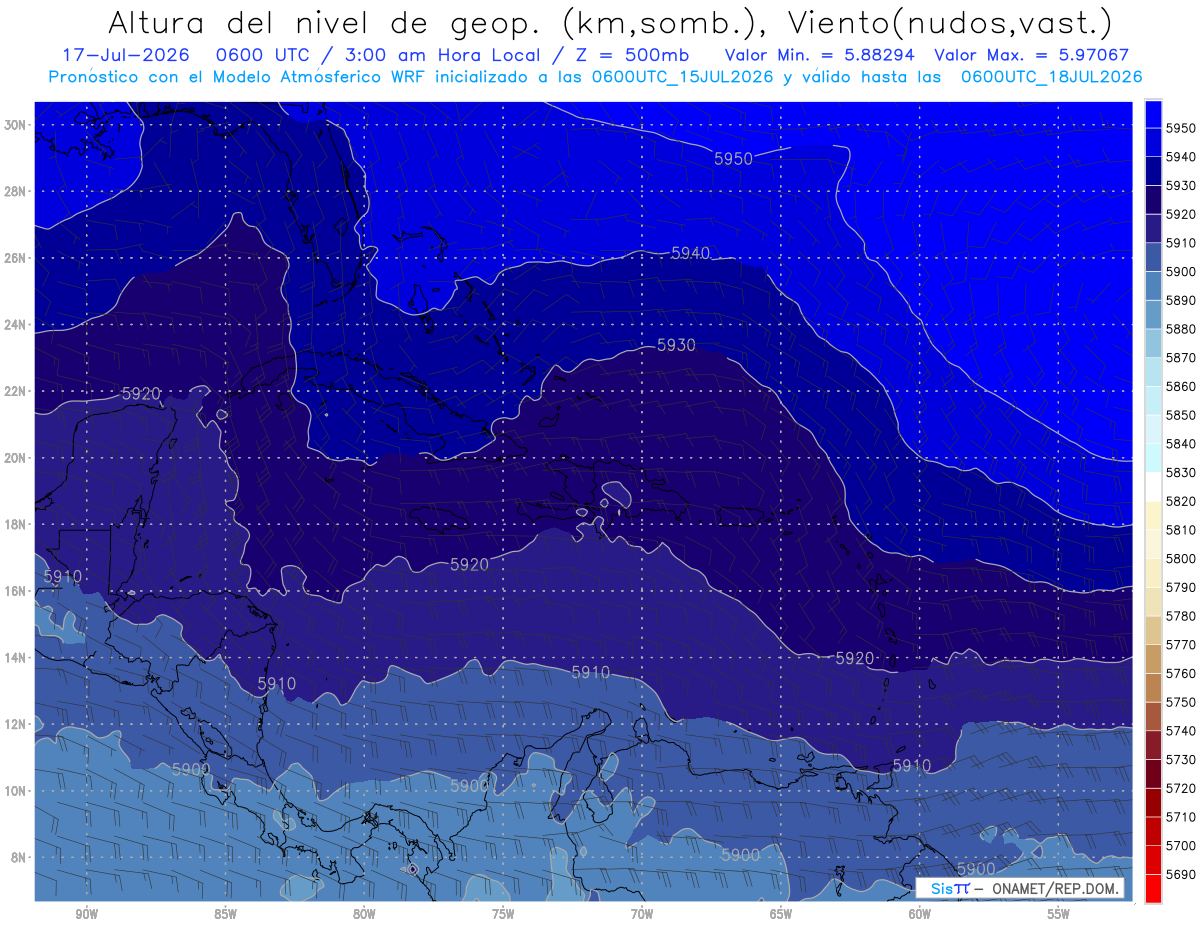This screenshot has height=927, width=1200.
Task: Click the 80W longitude axis label
Action: [364, 914]
